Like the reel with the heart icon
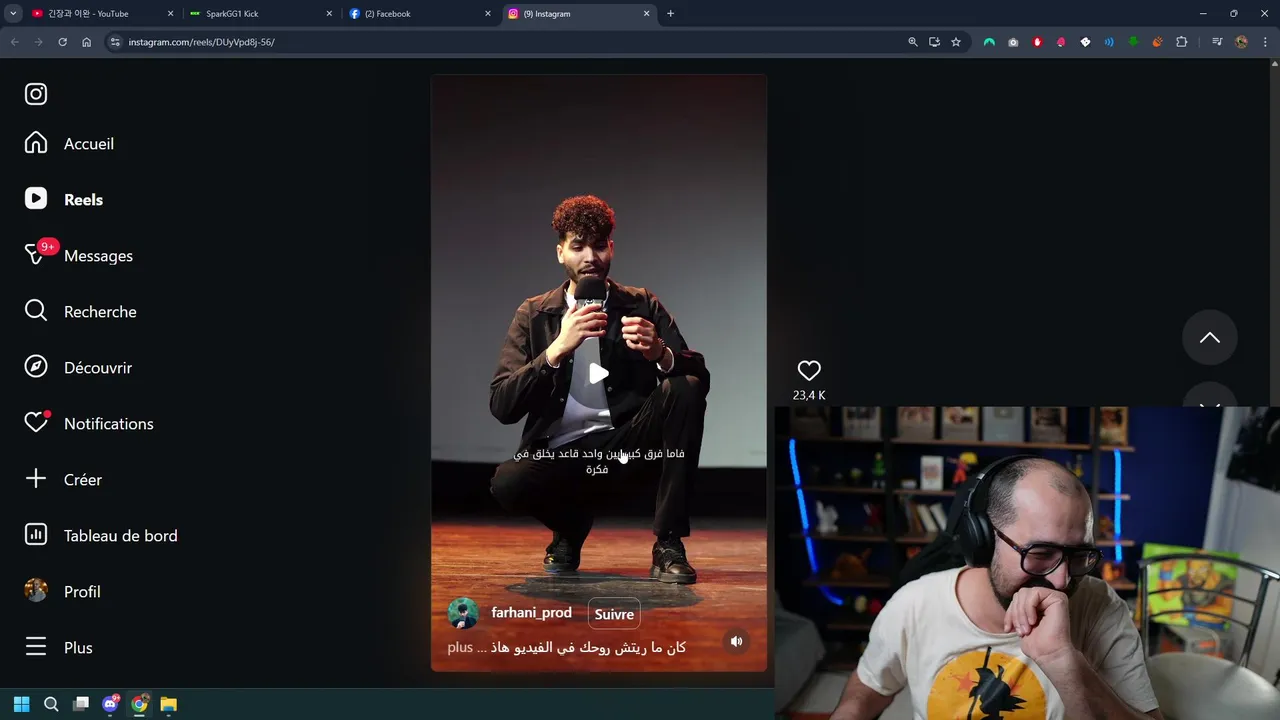Viewport: 1280px width, 720px height. pos(809,371)
